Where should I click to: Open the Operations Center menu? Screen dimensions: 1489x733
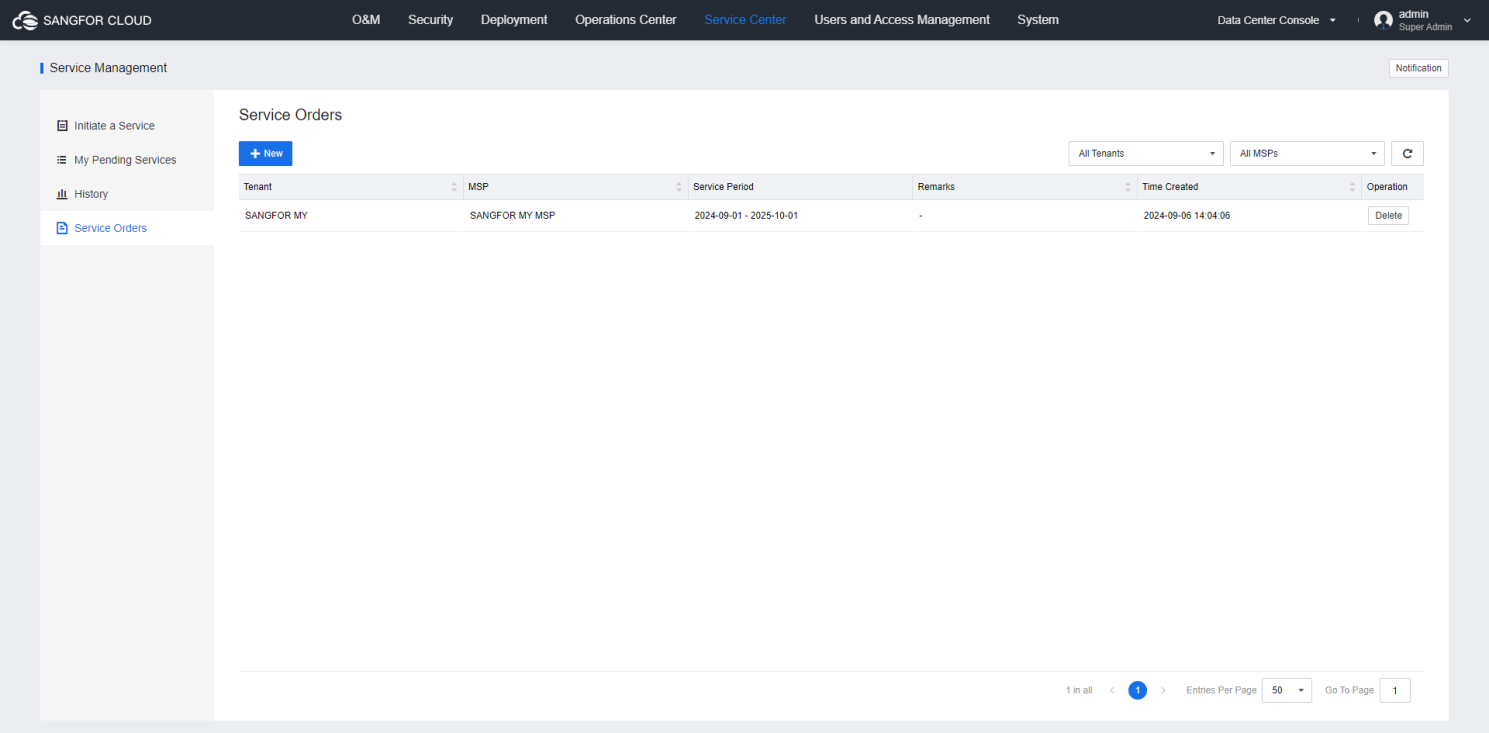(626, 20)
